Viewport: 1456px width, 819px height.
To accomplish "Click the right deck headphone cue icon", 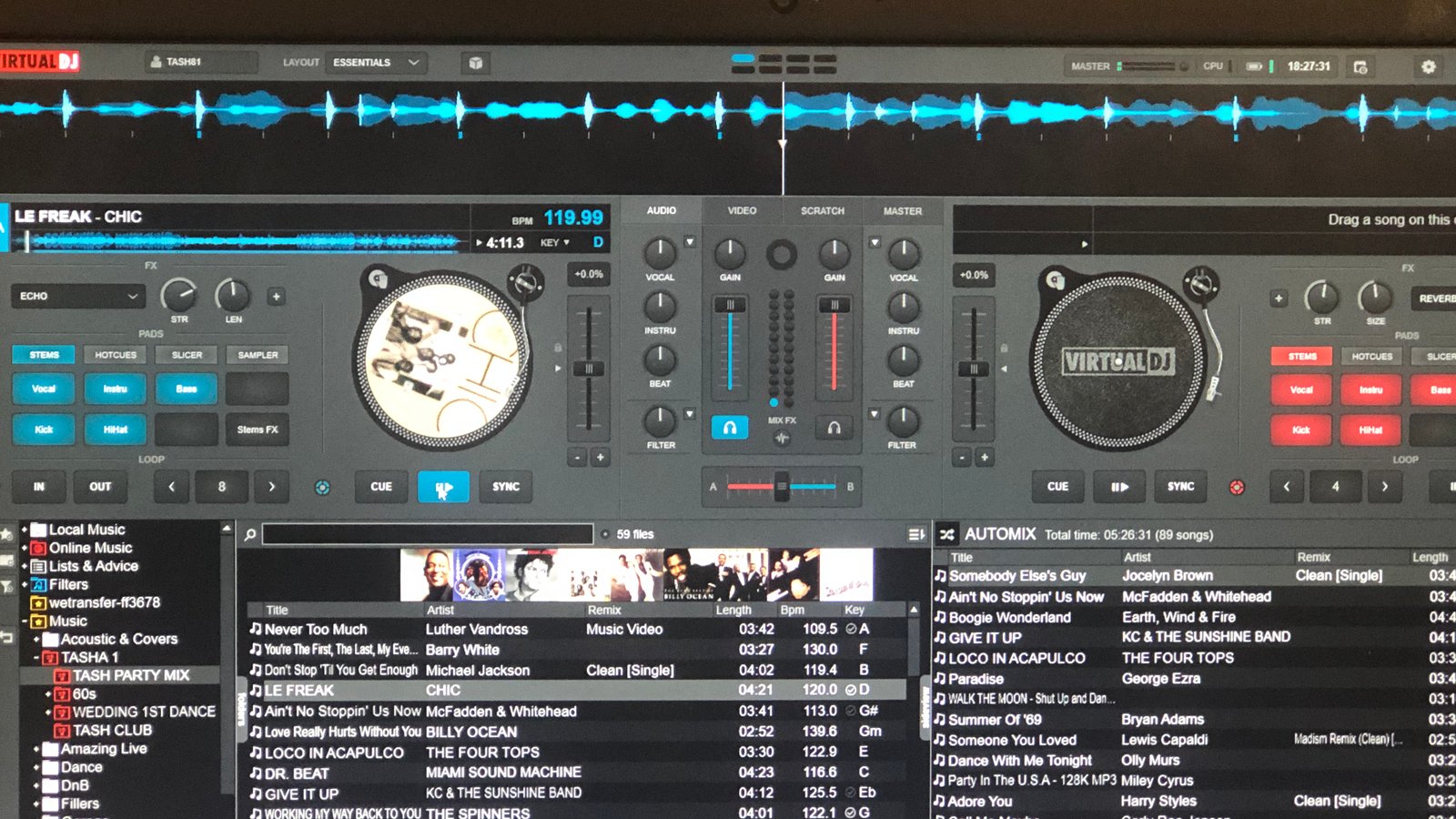I will pos(834,427).
